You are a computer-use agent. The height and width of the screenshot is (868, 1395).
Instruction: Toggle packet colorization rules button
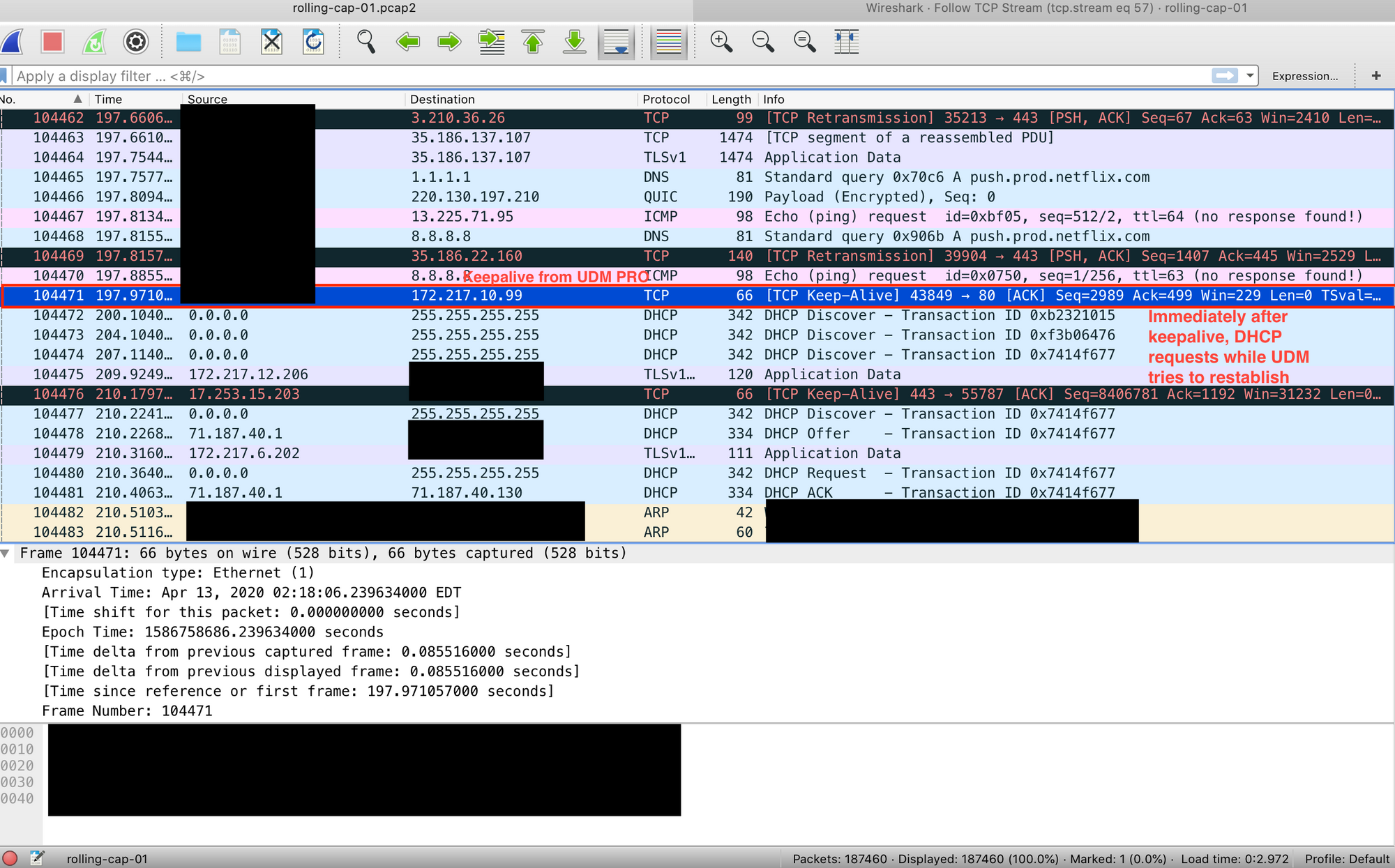(668, 42)
